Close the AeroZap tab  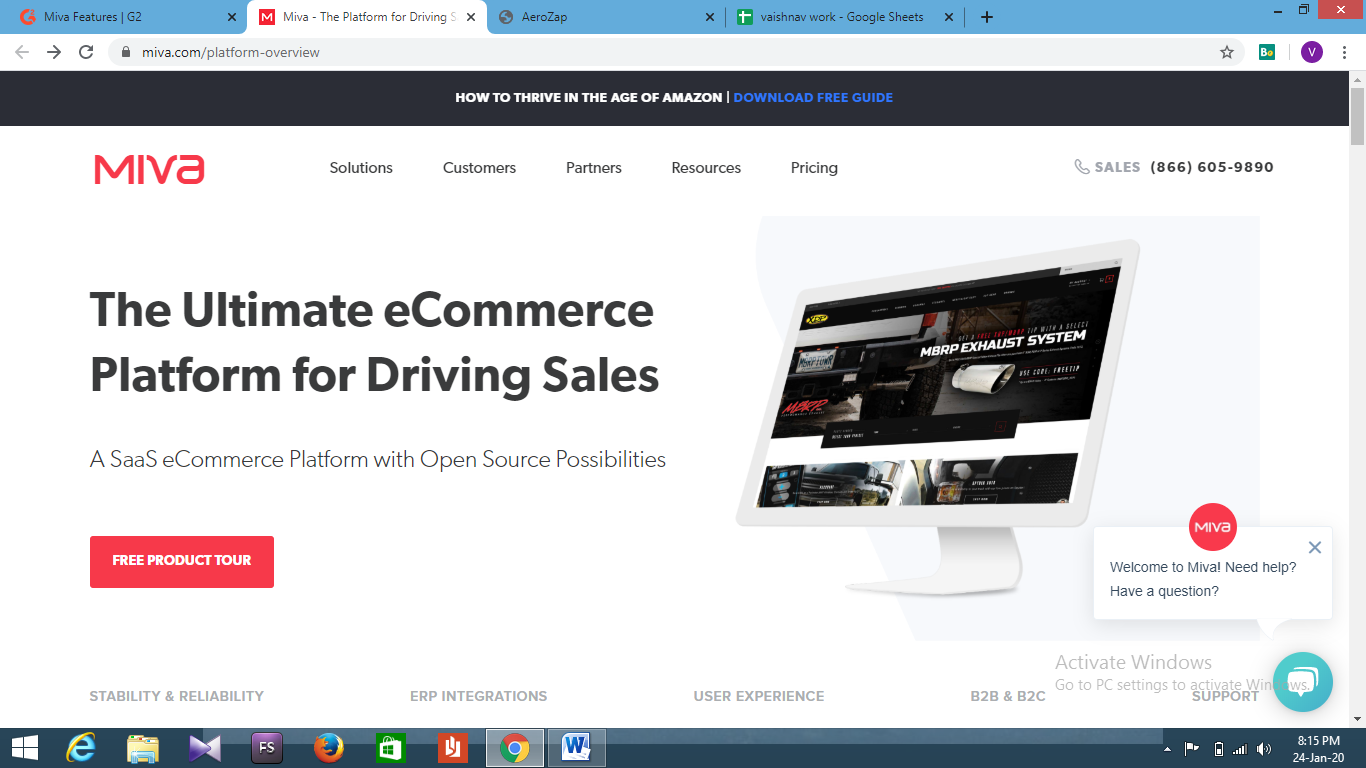710,17
